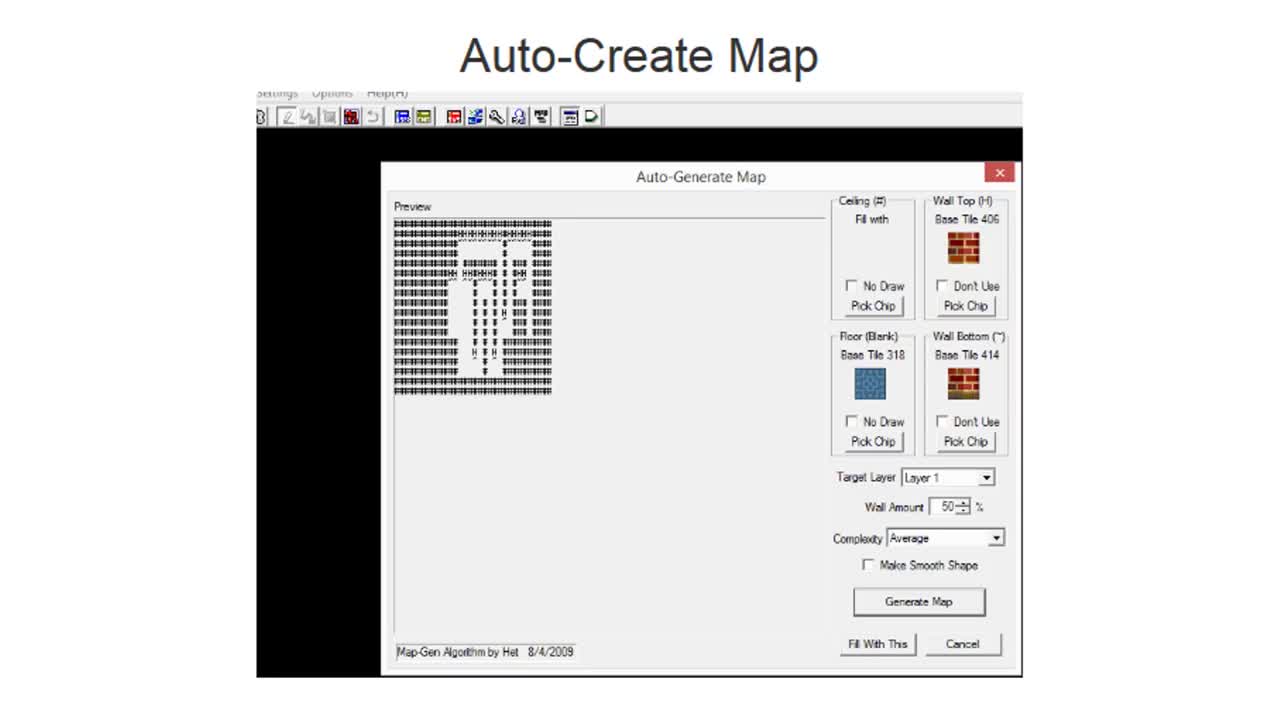Image resolution: width=1280 pixels, height=720 pixels.
Task: Select the line fill tool next to pencil
Action: coord(308,117)
